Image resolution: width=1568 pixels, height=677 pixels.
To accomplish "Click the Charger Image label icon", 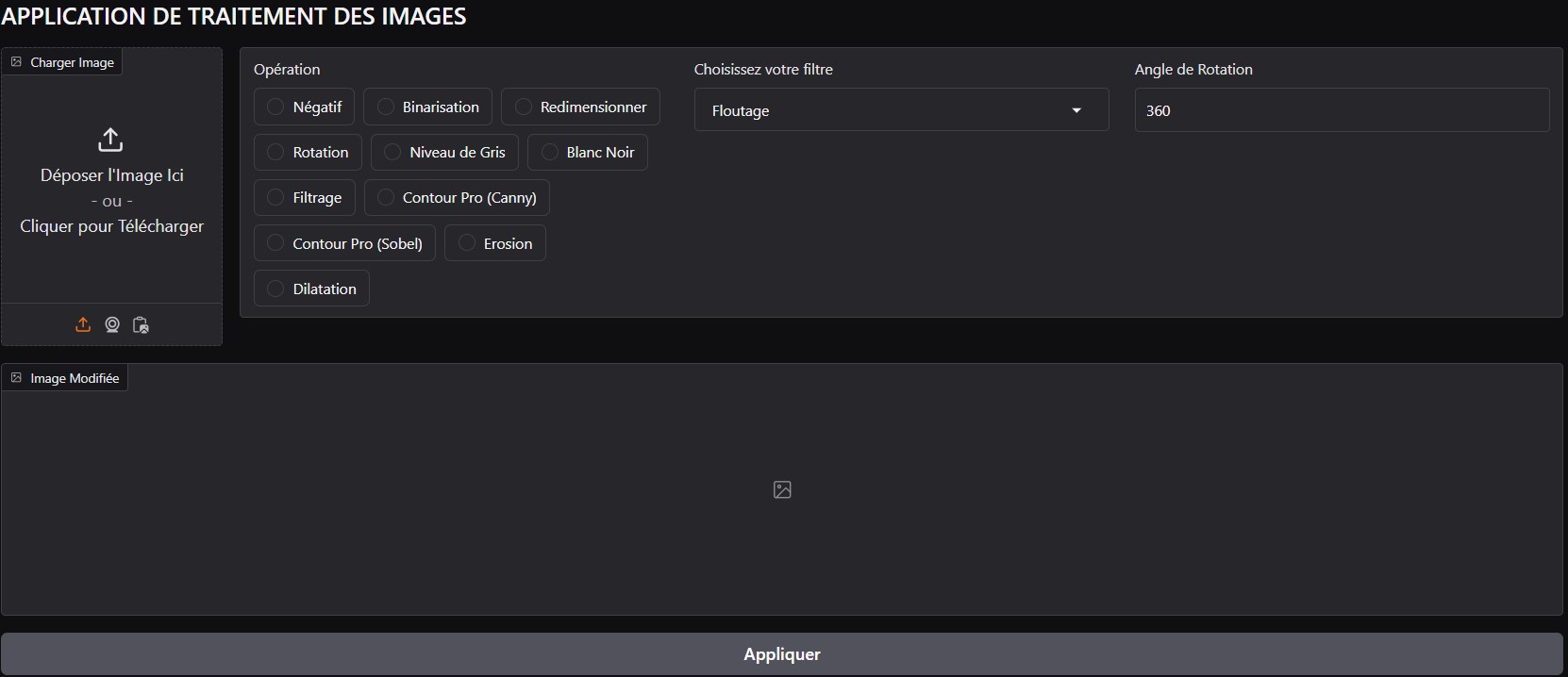I will point(16,62).
